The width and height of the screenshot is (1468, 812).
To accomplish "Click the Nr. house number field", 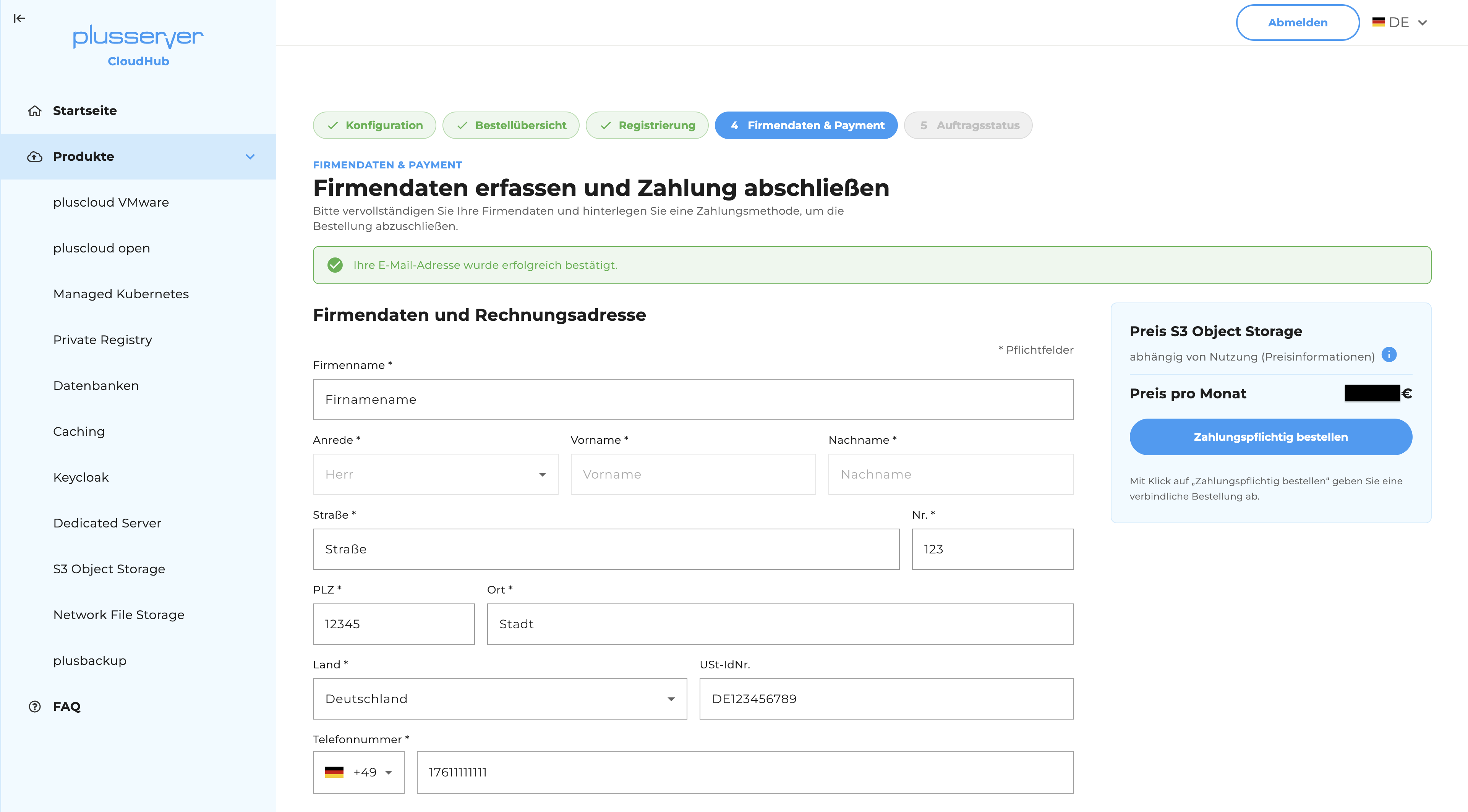I will [993, 549].
